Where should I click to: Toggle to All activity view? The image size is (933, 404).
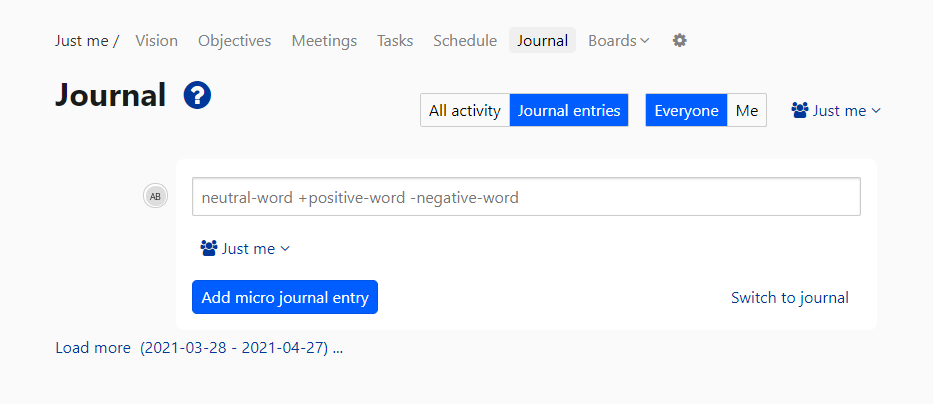click(464, 111)
